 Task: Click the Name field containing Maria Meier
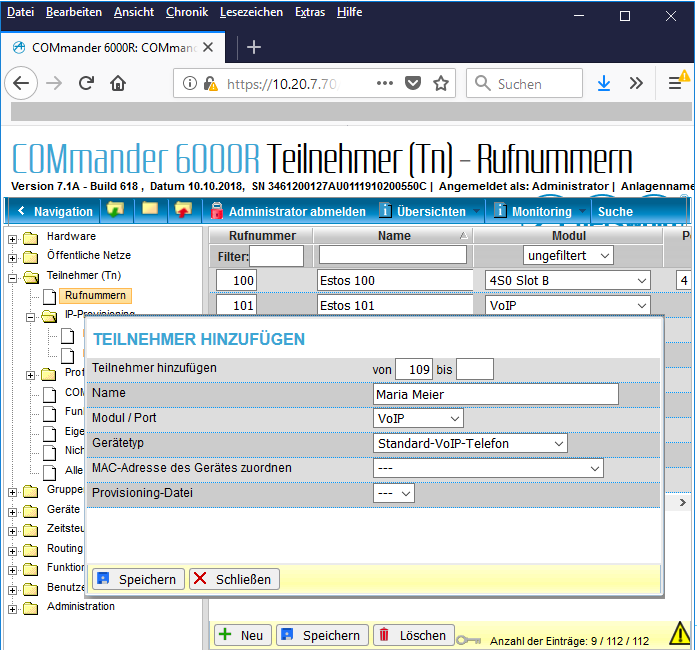tap(495, 394)
